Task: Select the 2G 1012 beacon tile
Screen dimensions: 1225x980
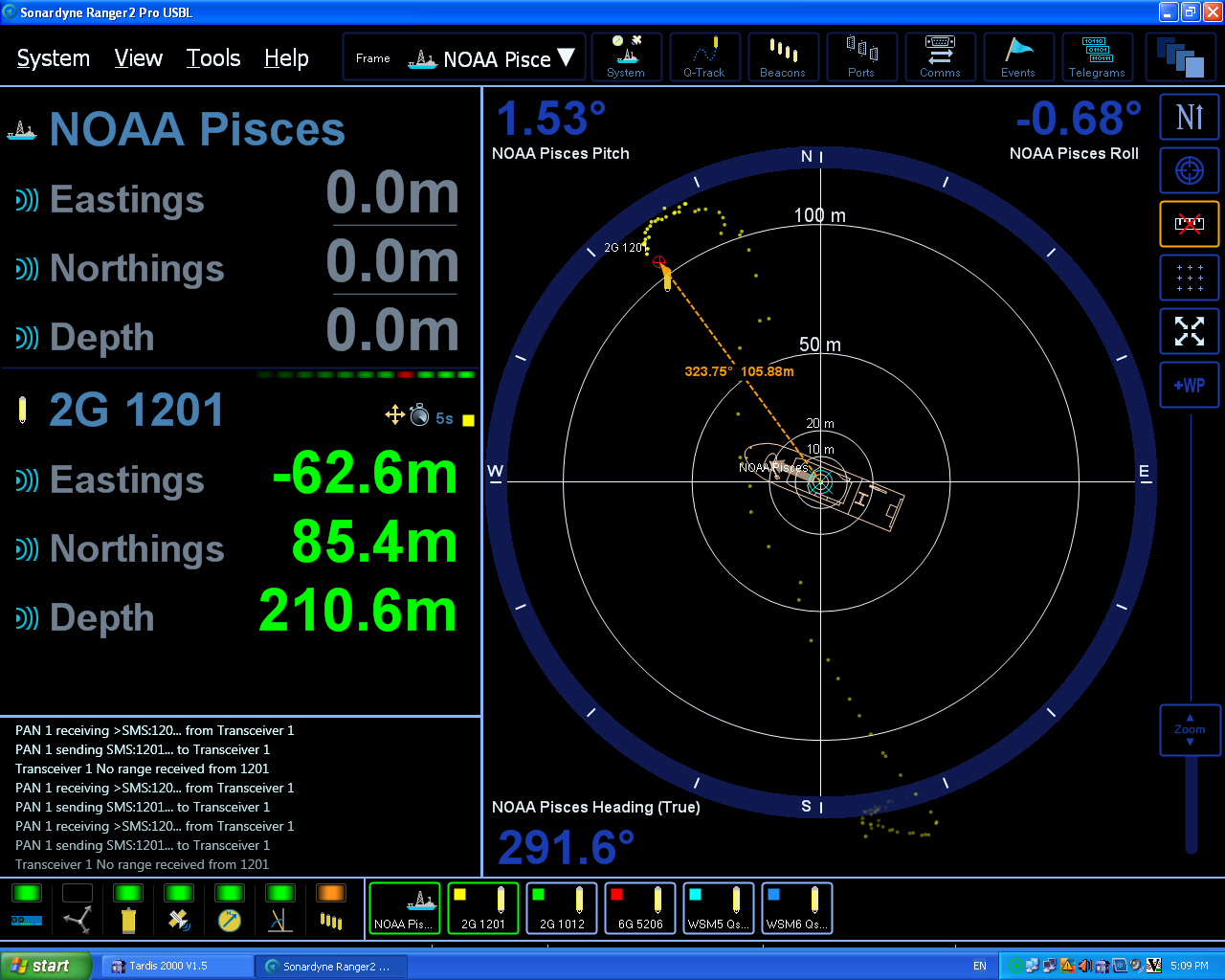Action: 562,907
